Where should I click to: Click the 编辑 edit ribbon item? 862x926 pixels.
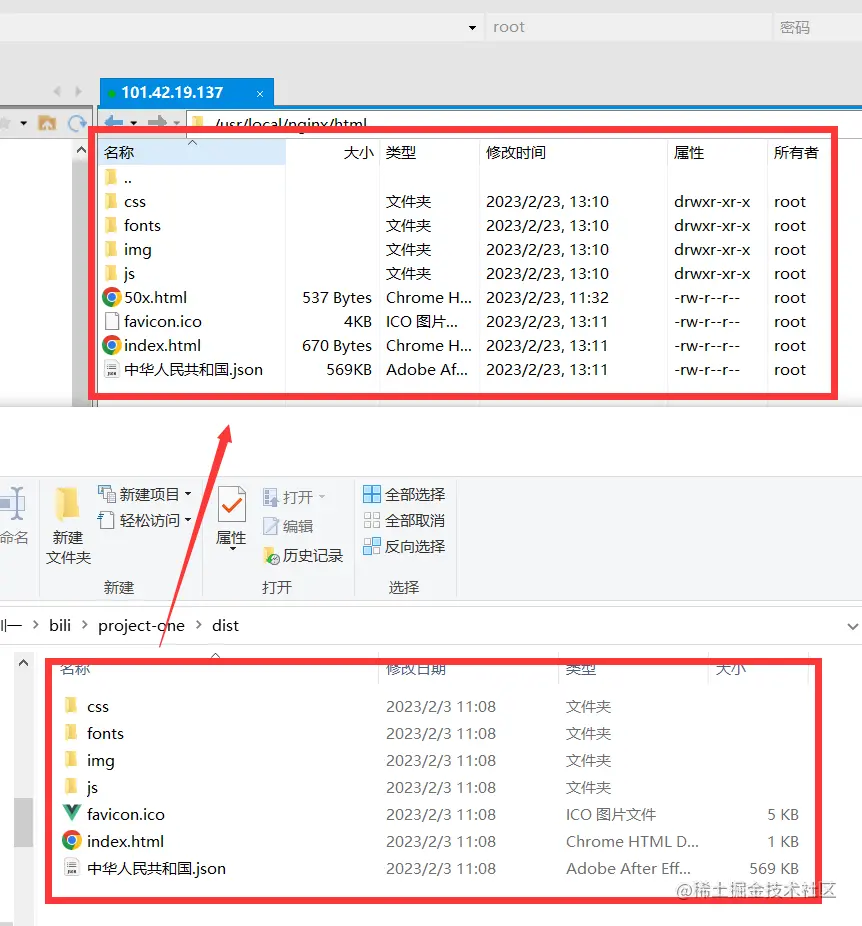click(288, 526)
